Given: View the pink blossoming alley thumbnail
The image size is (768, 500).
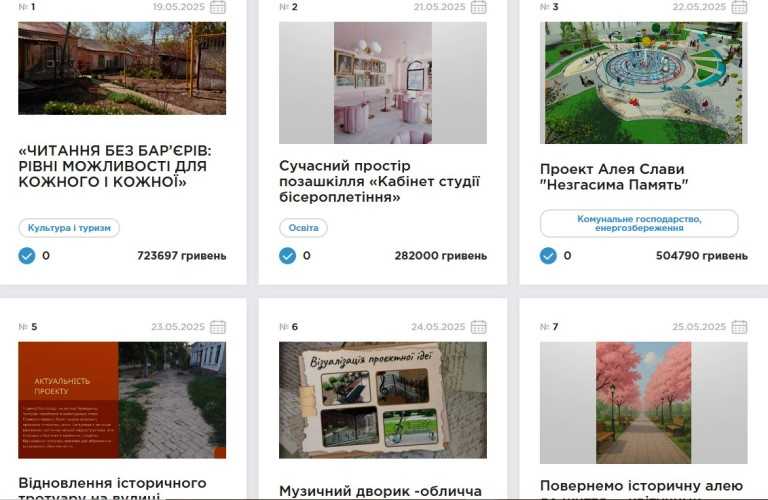Looking at the screenshot, I should coord(644,403).
